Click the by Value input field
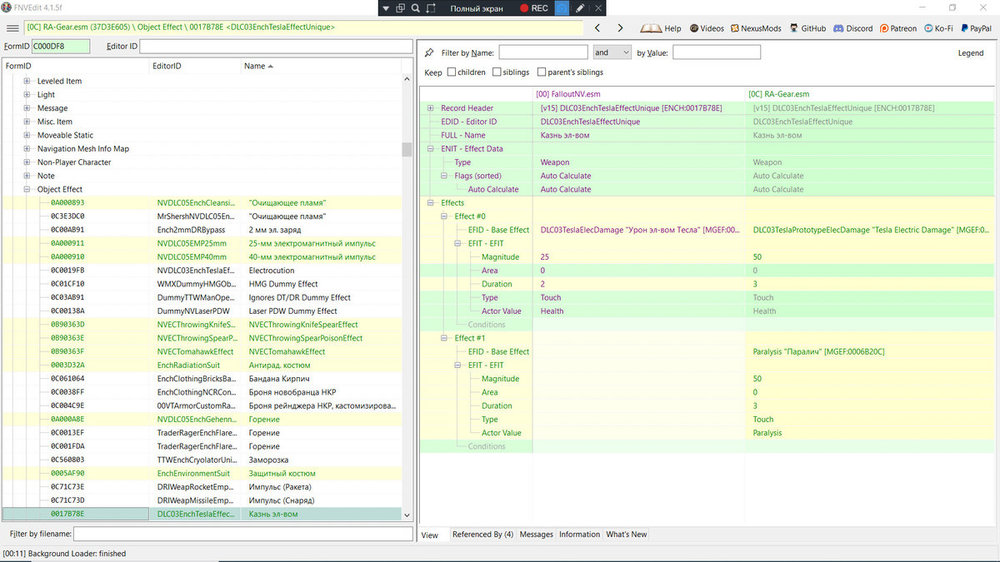The height and width of the screenshot is (562, 1000). pyautogui.click(x=716, y=52)
